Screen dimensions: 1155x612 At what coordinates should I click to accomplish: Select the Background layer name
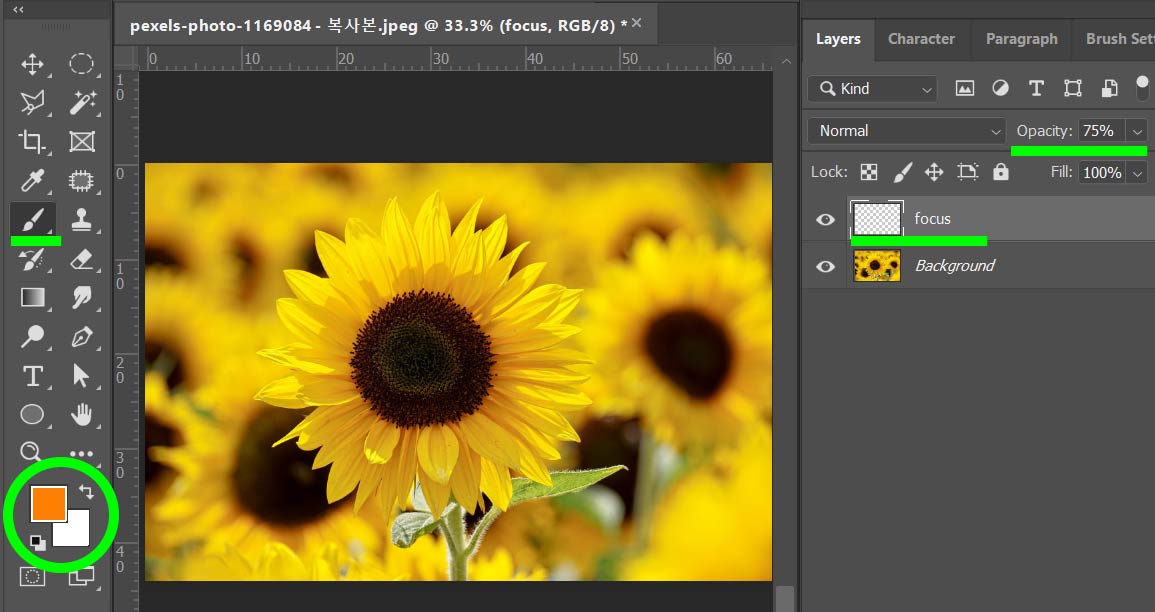tap(955, 266)
